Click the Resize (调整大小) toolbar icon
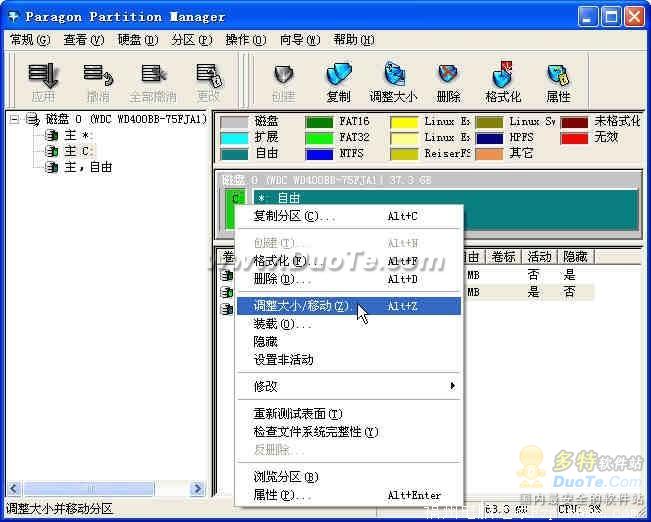651x522 pixels. 393,82
